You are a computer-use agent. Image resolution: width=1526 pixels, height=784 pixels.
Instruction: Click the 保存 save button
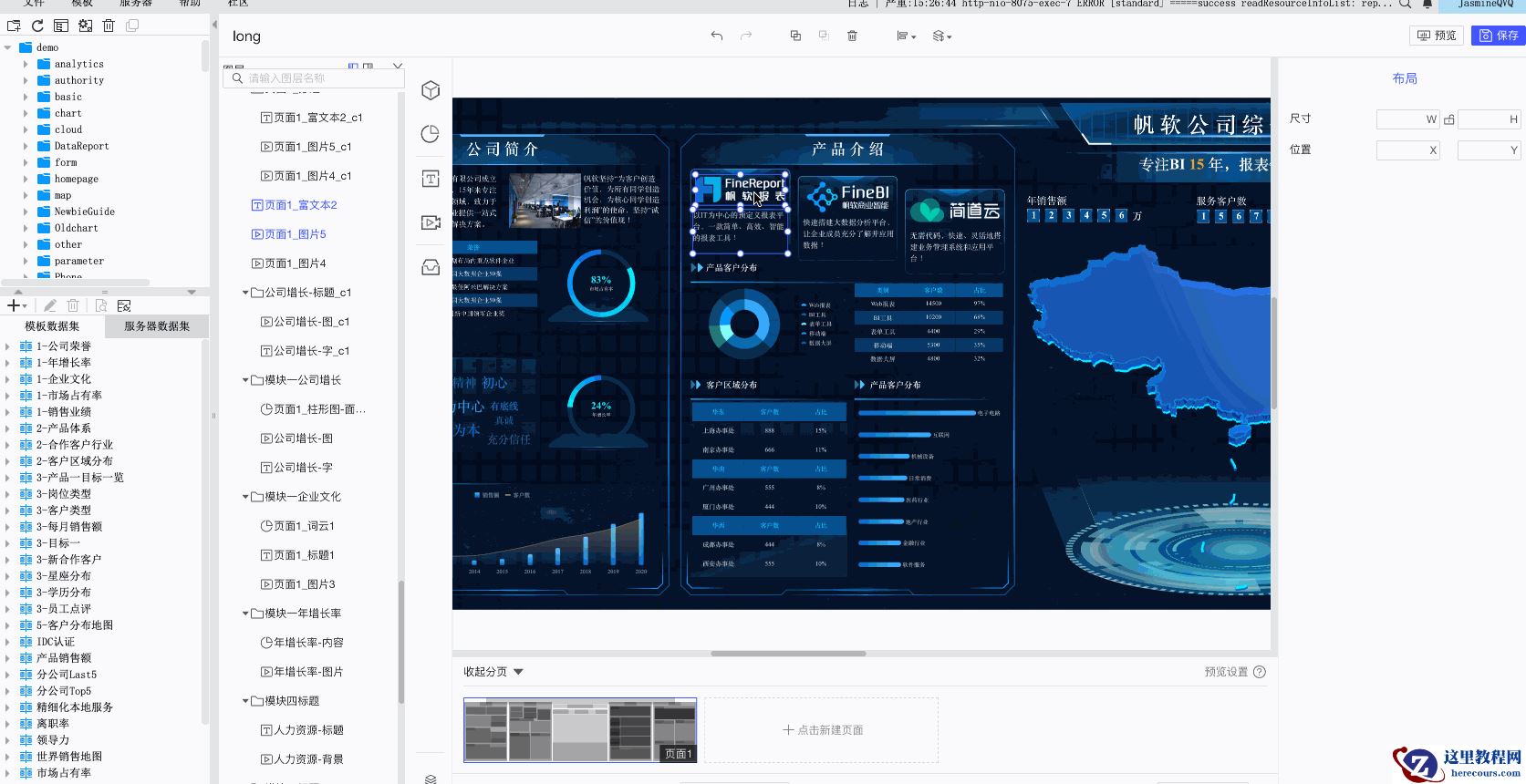1499,36
